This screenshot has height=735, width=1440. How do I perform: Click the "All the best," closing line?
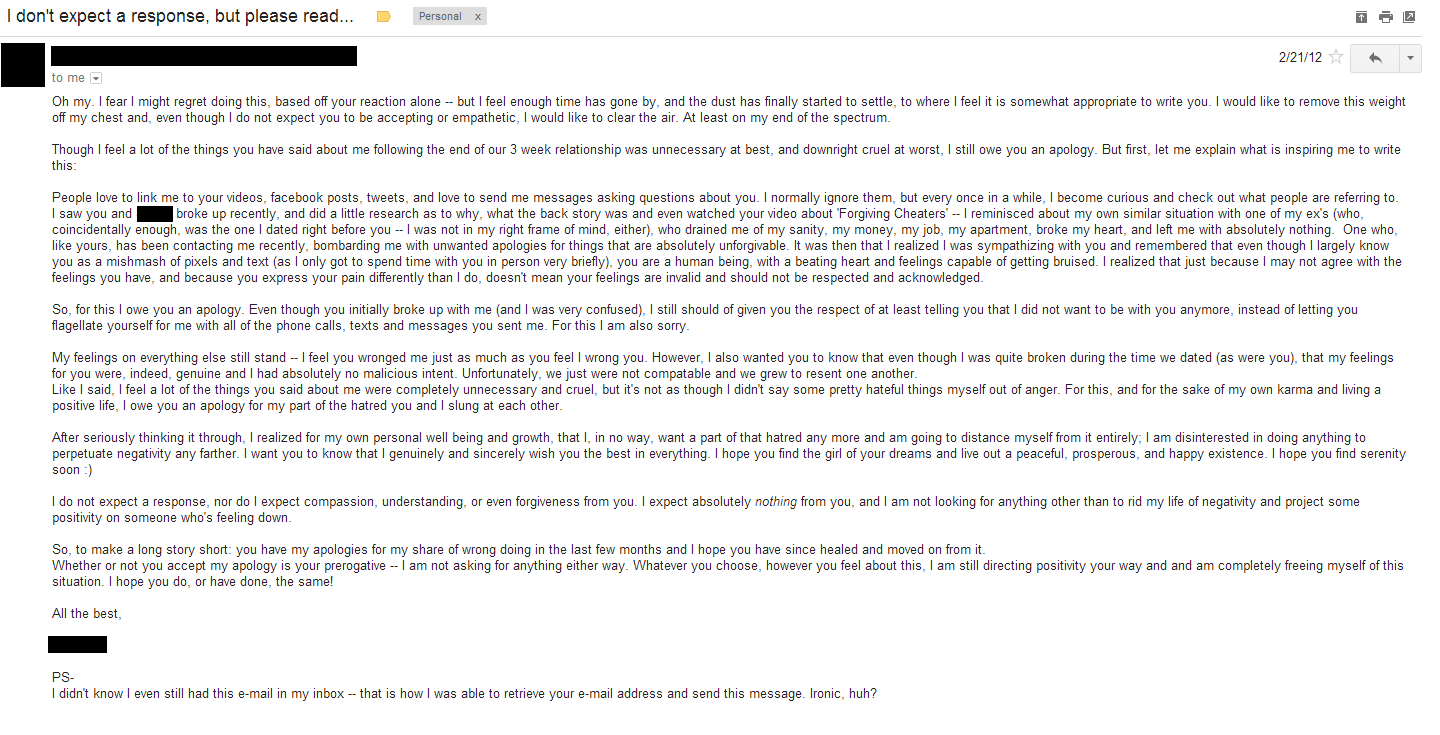[x=87, y=613]
